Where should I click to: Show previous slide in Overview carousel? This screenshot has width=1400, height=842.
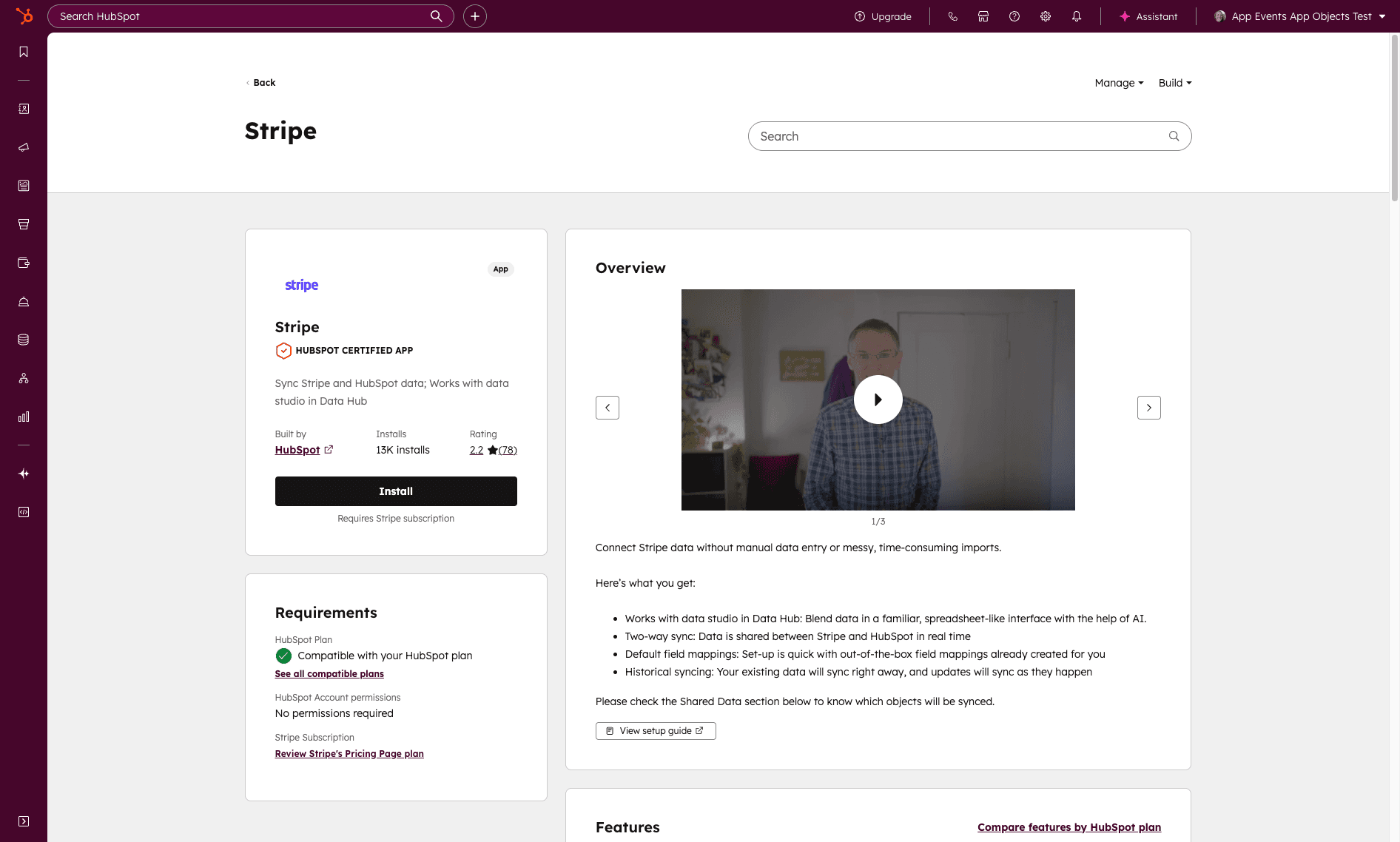coord(608,408)
